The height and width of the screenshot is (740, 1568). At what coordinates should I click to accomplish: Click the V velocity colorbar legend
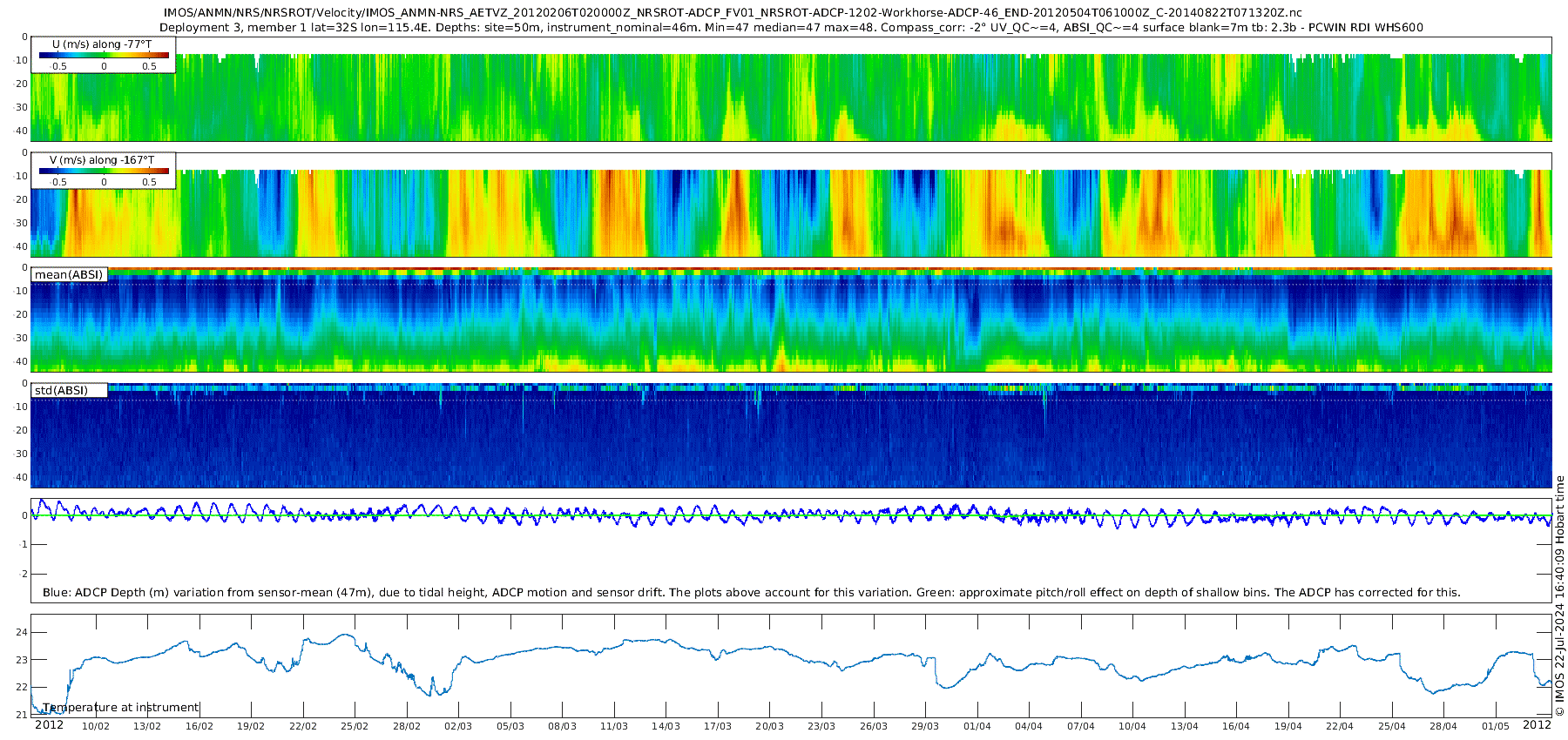(104, 171)
